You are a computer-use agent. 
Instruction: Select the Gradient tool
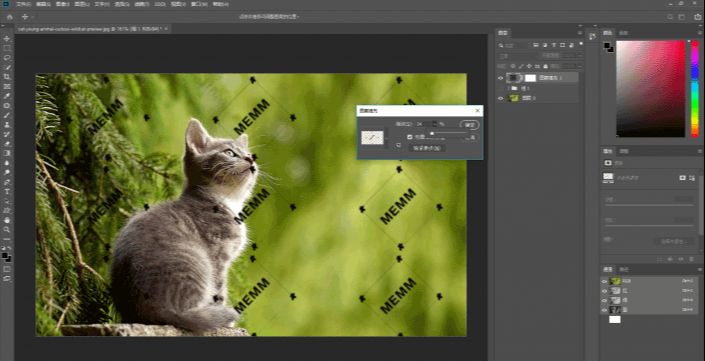(x=7, y=153)
